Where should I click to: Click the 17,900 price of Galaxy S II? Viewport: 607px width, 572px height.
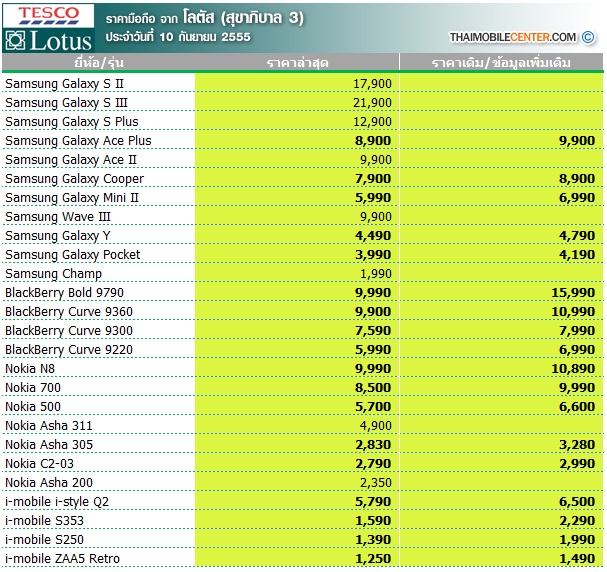372,84
